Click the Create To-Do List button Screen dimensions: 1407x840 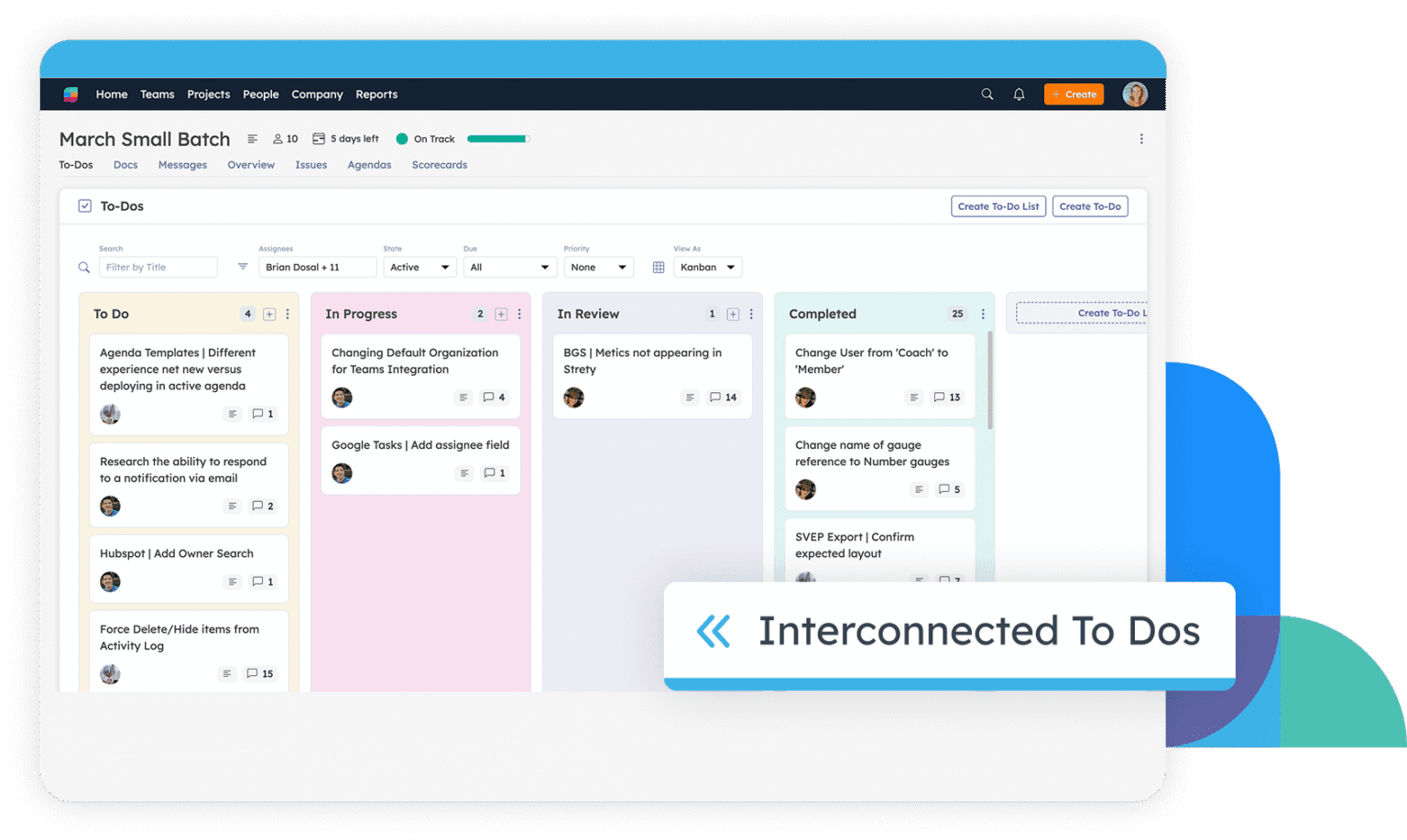pos(998,206)
